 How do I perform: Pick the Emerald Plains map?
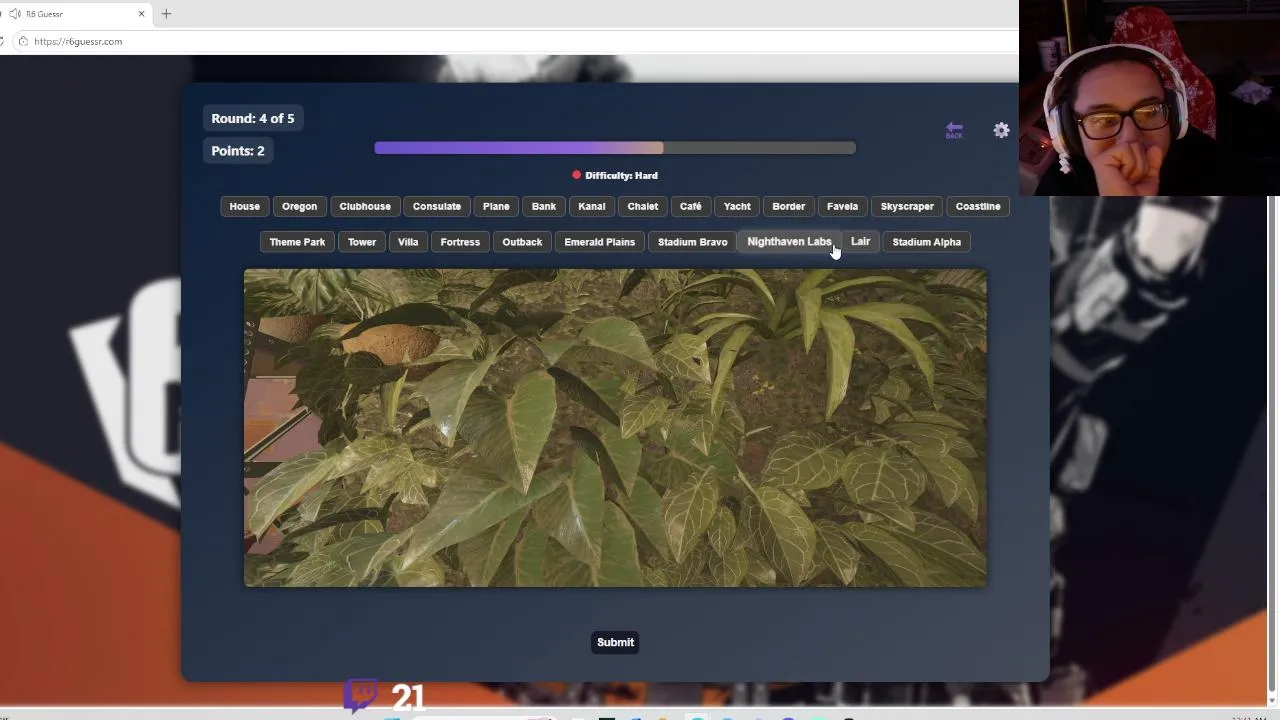pos(600,242)
